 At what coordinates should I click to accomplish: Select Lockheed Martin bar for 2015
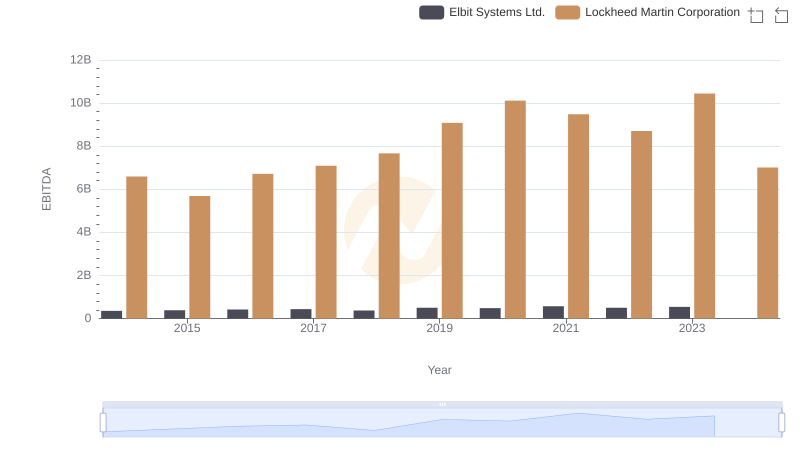[x=199, y=257]
